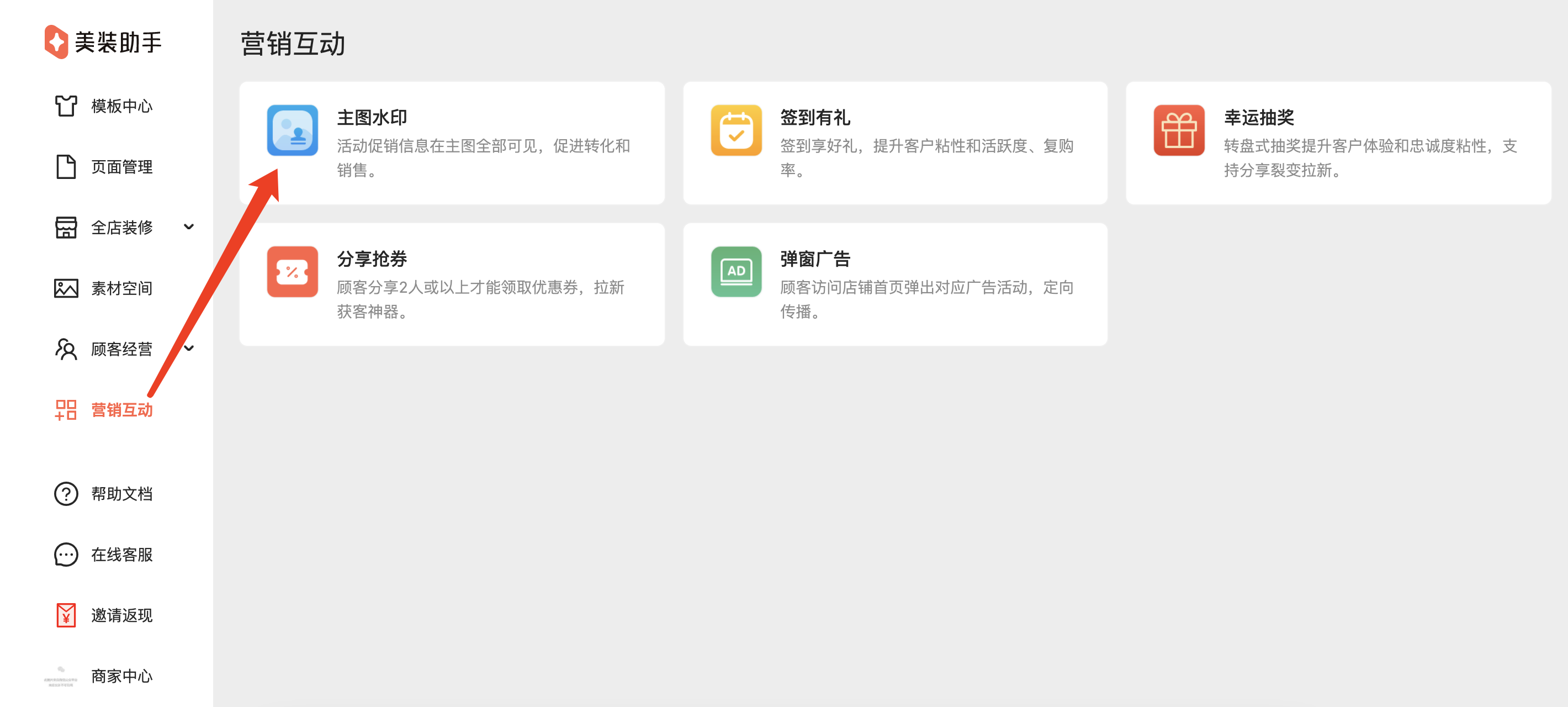The image size is (1568, 707).
Task: Open 主图水印 blue watermark icon
Action: 292,130
